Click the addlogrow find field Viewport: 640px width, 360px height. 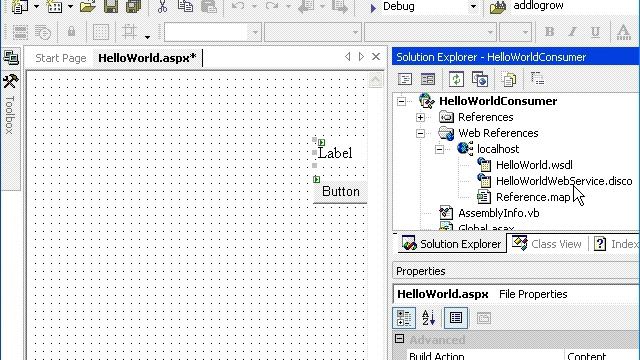click(575, 6)
